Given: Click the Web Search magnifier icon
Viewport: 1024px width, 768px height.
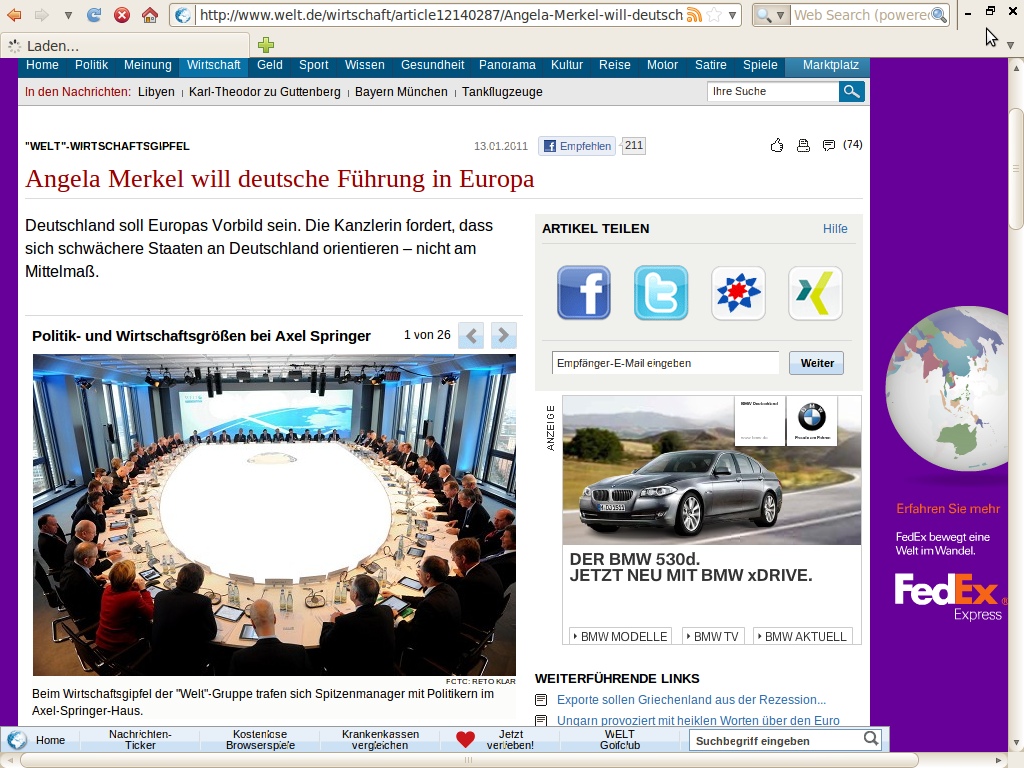Looking at the screenshot, I should [939, 15].
